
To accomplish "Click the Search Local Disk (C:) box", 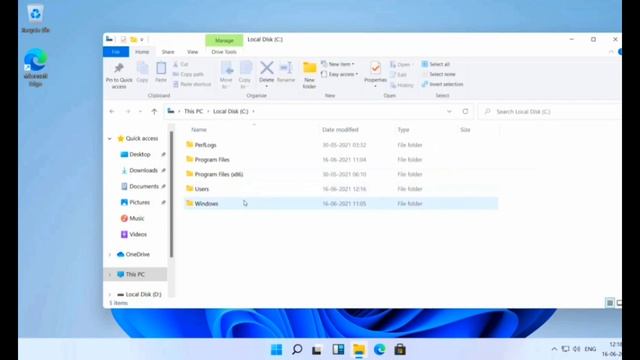I will pos(549,111).
